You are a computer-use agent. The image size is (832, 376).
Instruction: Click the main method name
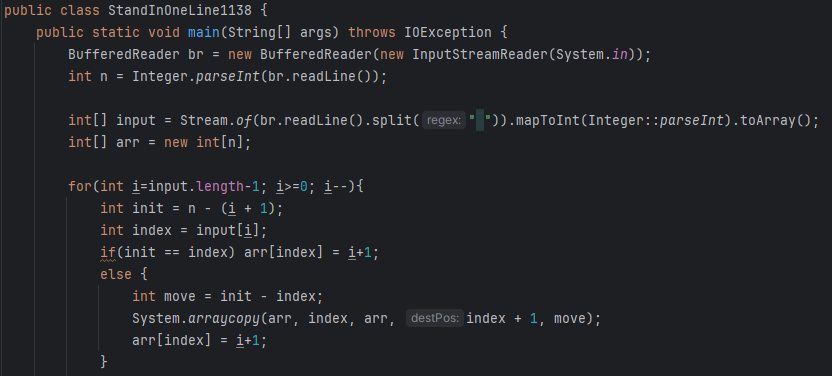point(204,32)
